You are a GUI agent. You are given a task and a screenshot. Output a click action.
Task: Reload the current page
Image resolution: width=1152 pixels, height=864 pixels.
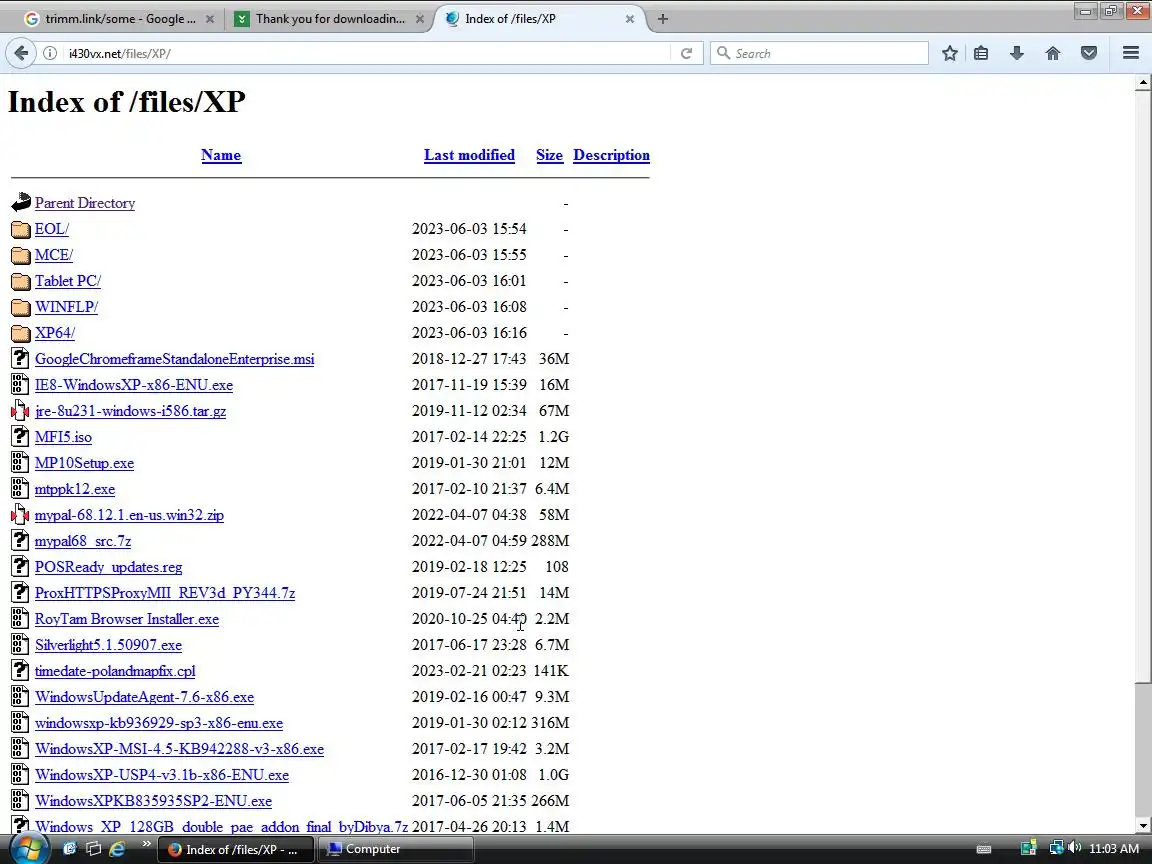[x=686, y=53]
